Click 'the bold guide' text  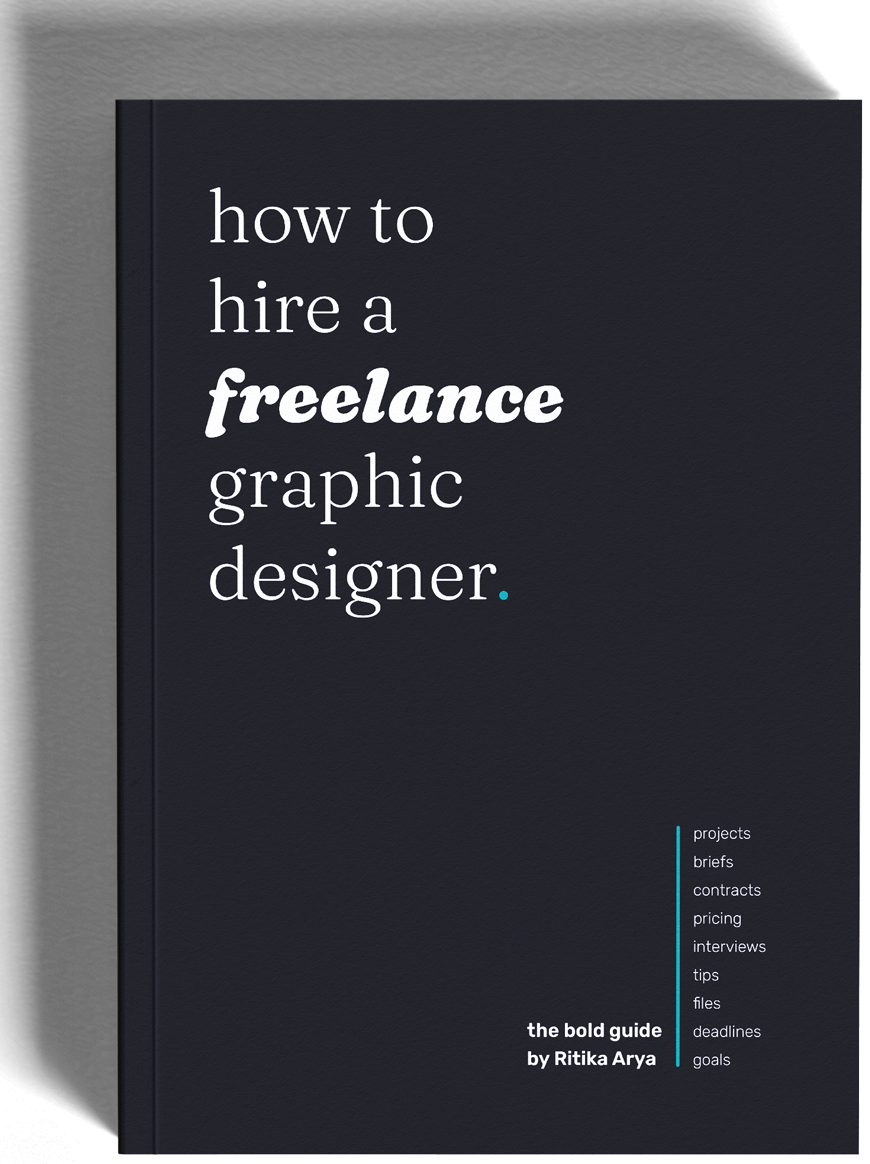click(x=595, y=1030)
